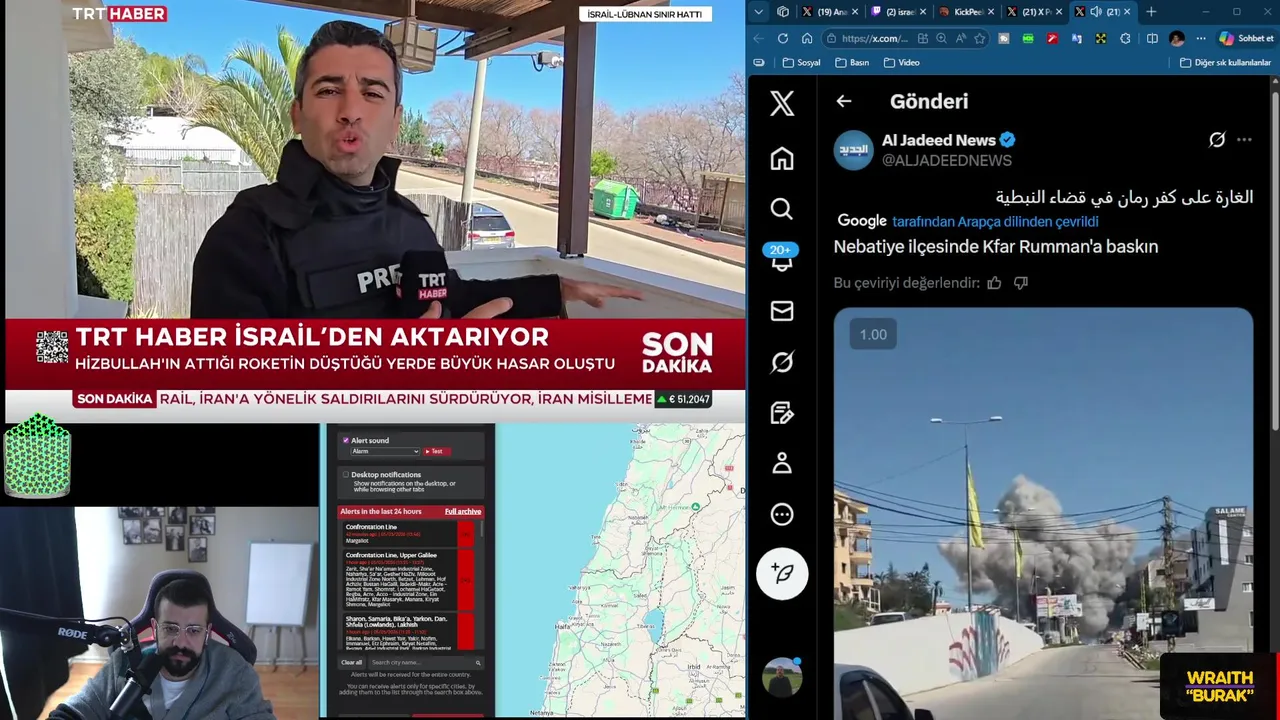
Task: Click the browser address bar URL
Action: [x=874, y=38]
